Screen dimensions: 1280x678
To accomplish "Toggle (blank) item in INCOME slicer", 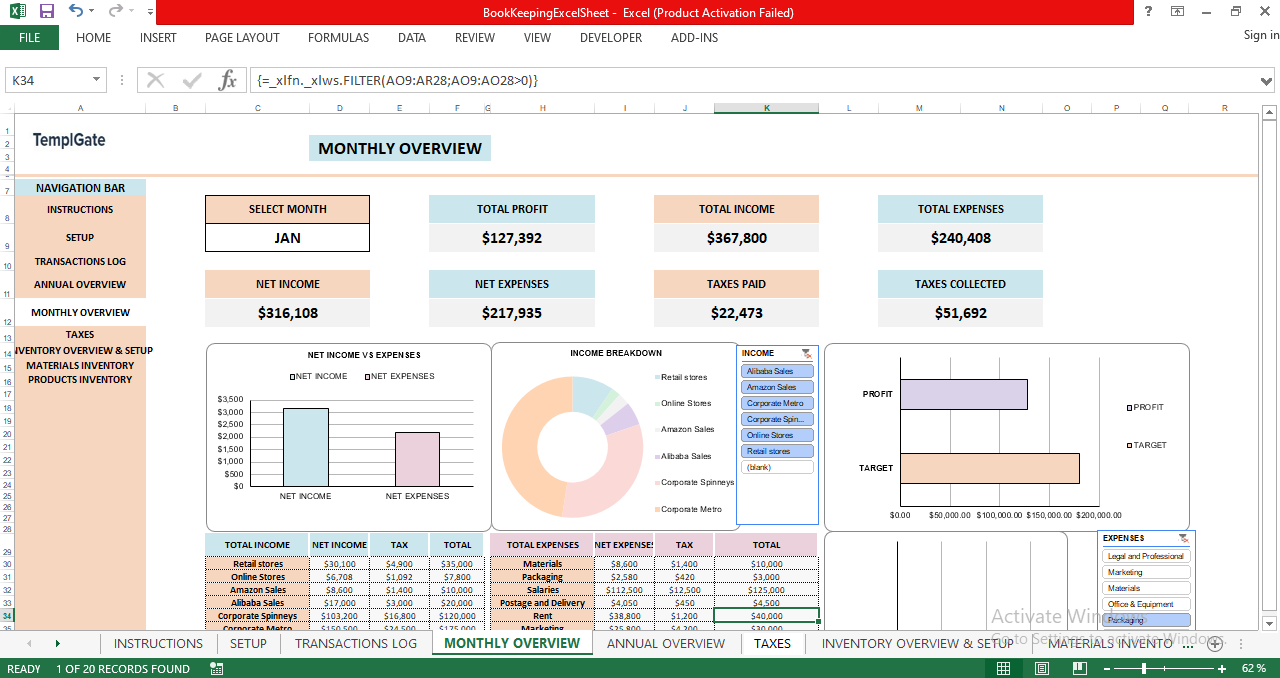I will click(x=778, y=467).
